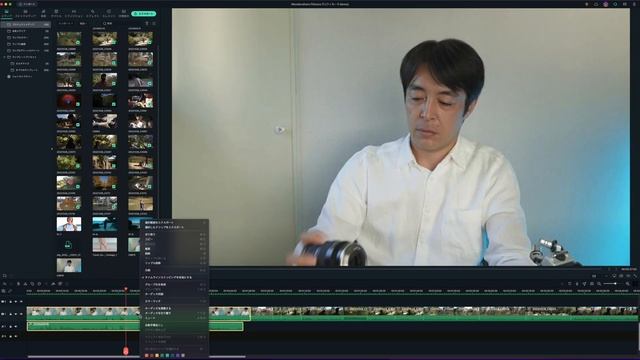Lock audio track 1 with its lock icon
Screen dimensions: 640x360
point(10,327)
